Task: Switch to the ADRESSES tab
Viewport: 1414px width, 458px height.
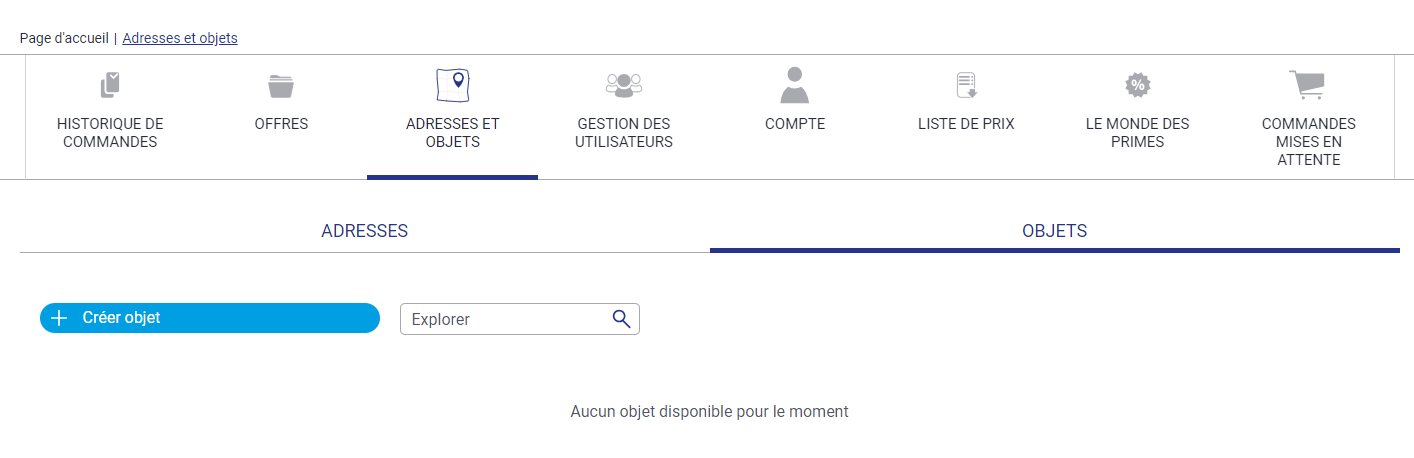Action: 364,231
